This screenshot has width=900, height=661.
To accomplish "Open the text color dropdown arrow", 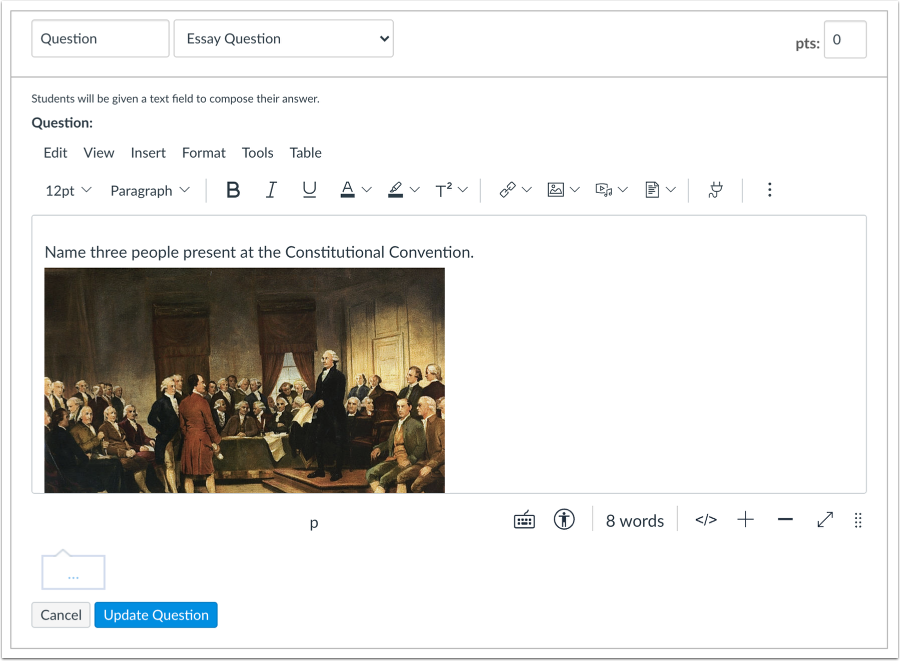I will click(366, 190).
